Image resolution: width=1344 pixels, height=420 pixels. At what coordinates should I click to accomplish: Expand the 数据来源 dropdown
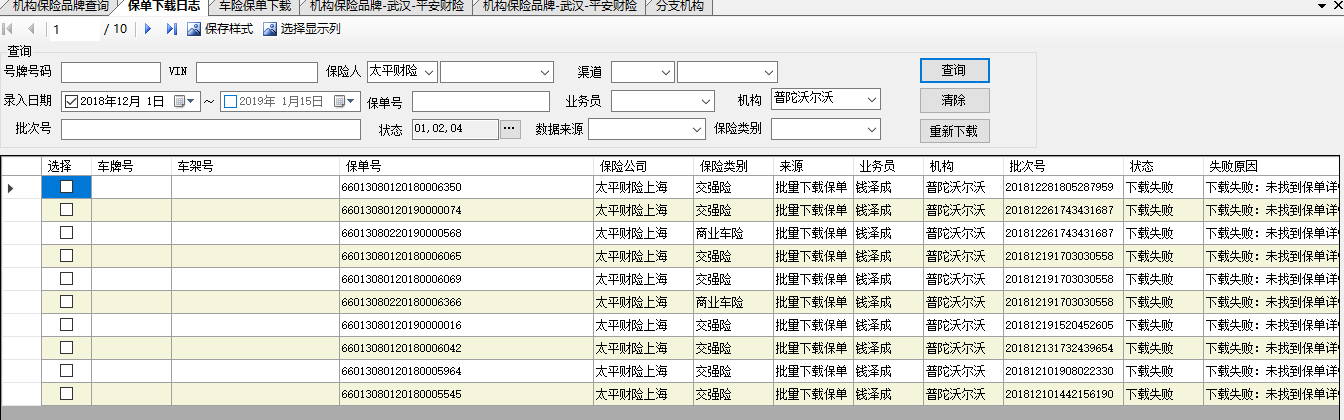(647, 129)
